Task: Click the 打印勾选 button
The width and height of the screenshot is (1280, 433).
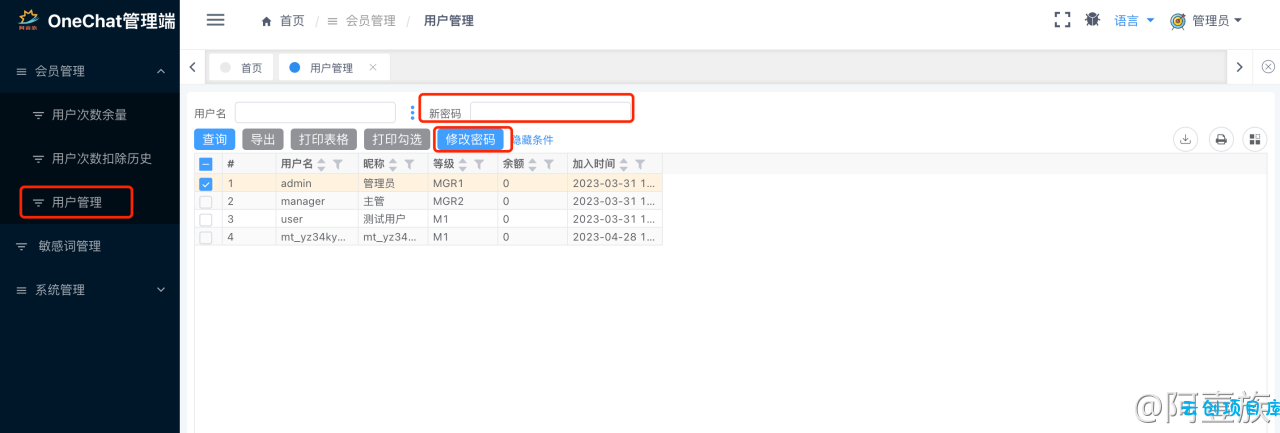Action: tap(397, 140)
